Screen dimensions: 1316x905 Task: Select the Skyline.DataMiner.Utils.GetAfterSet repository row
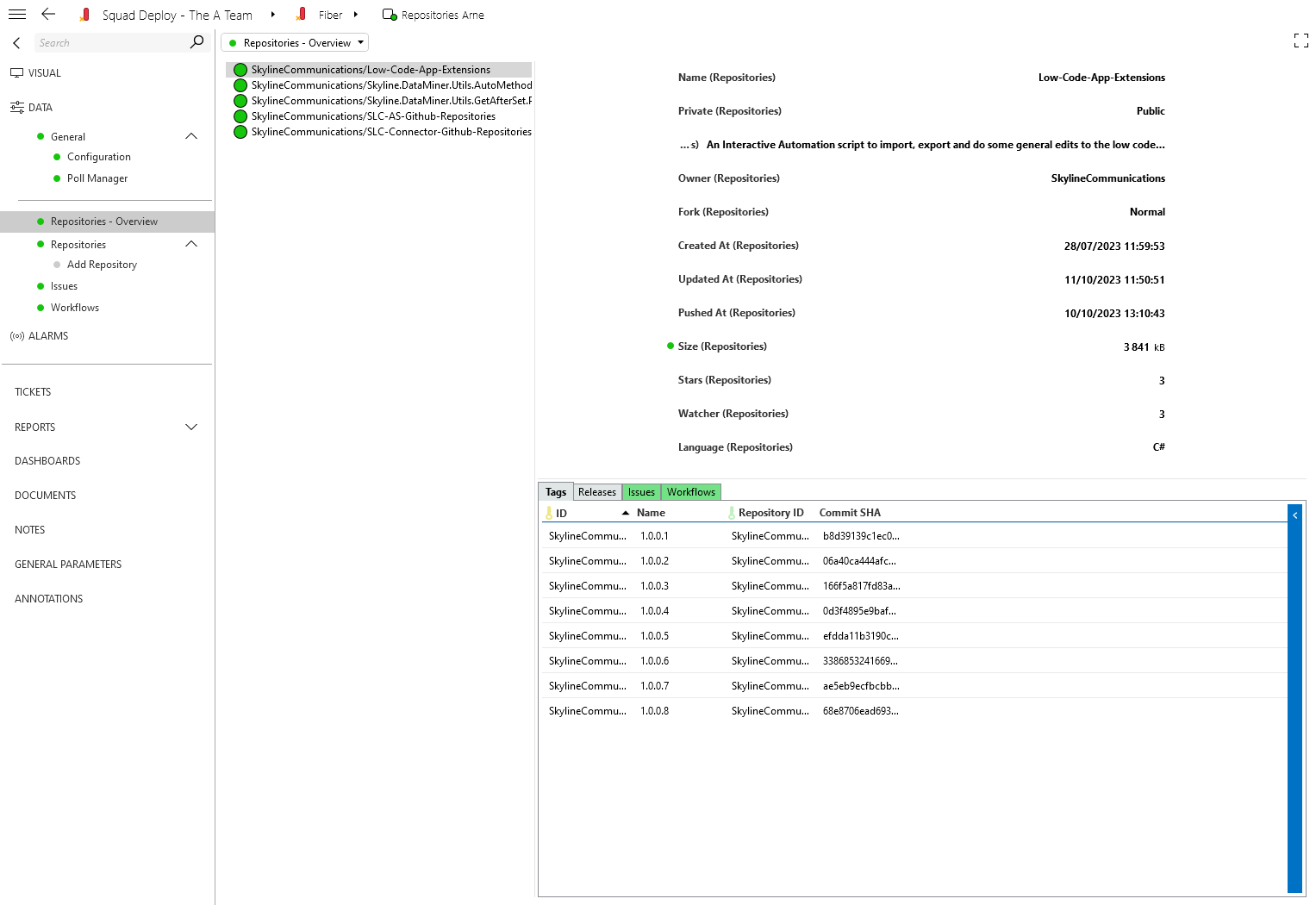[x=379, y=101]
